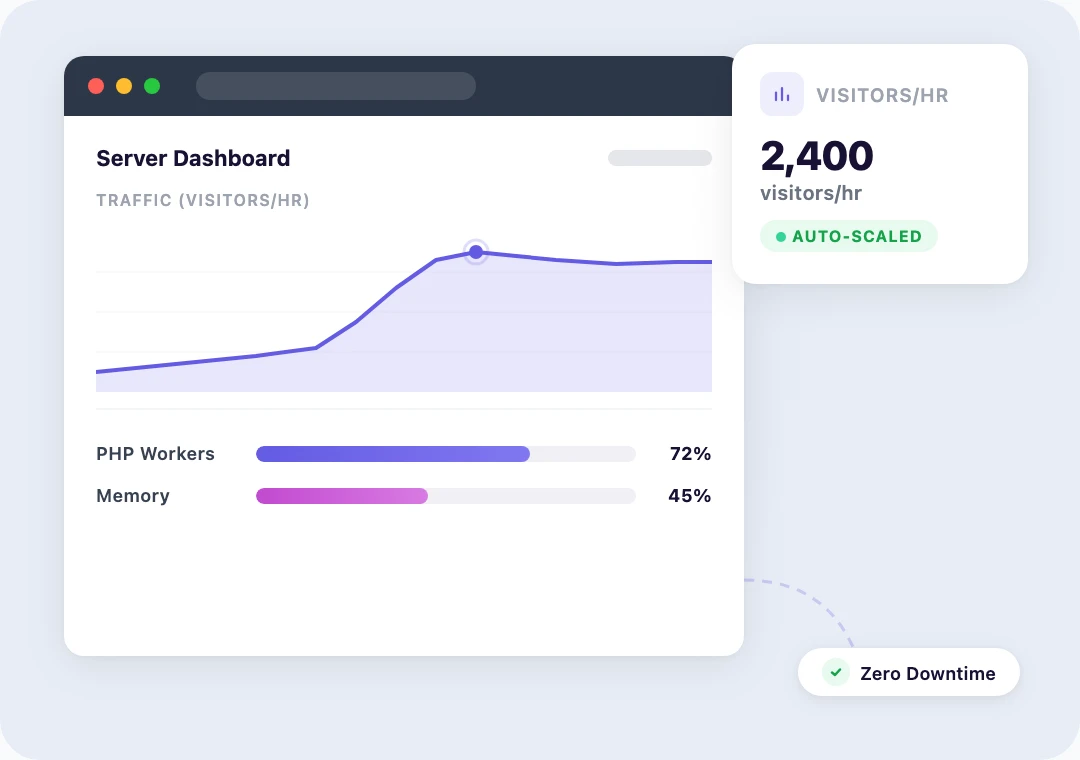
Task: Click the yellow traffic-light dot in the browser bar
Action: pyautogui.click(x=124, y=86)
